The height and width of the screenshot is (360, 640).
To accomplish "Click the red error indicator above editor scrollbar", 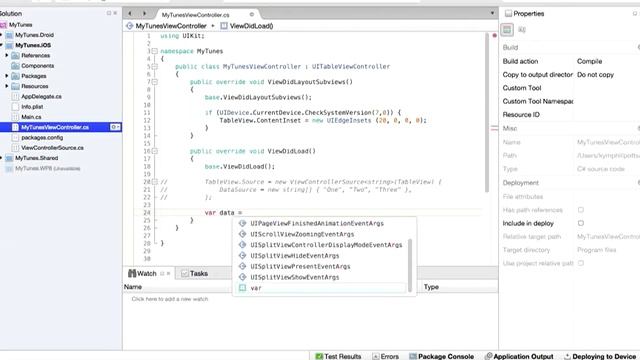I will [494, 36].
